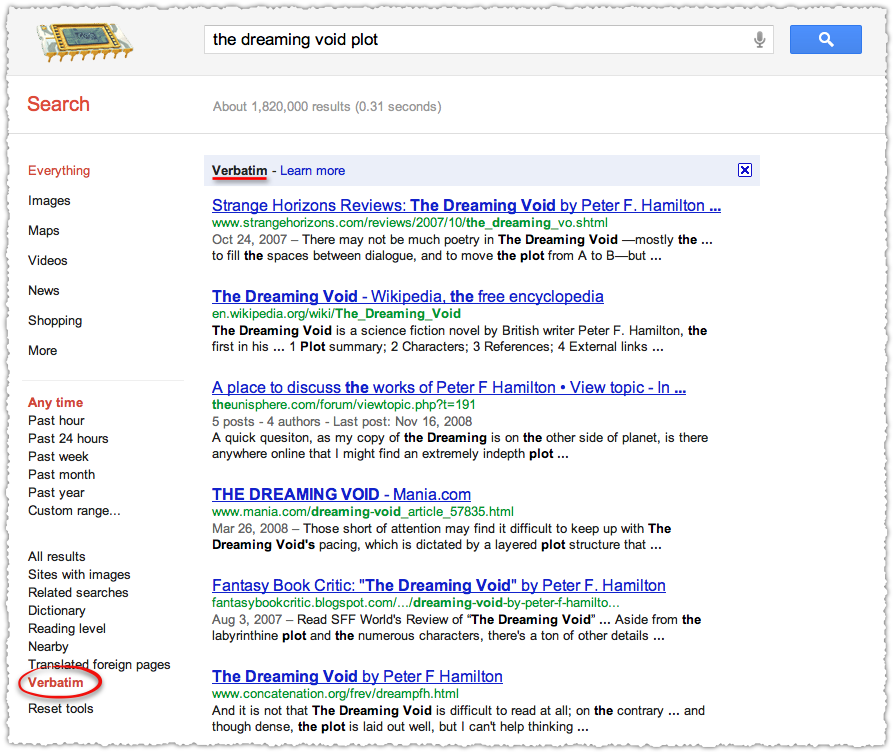Click strangehorizons.com green URL
This screenshot has width=893, height=752.
point(409,223)
